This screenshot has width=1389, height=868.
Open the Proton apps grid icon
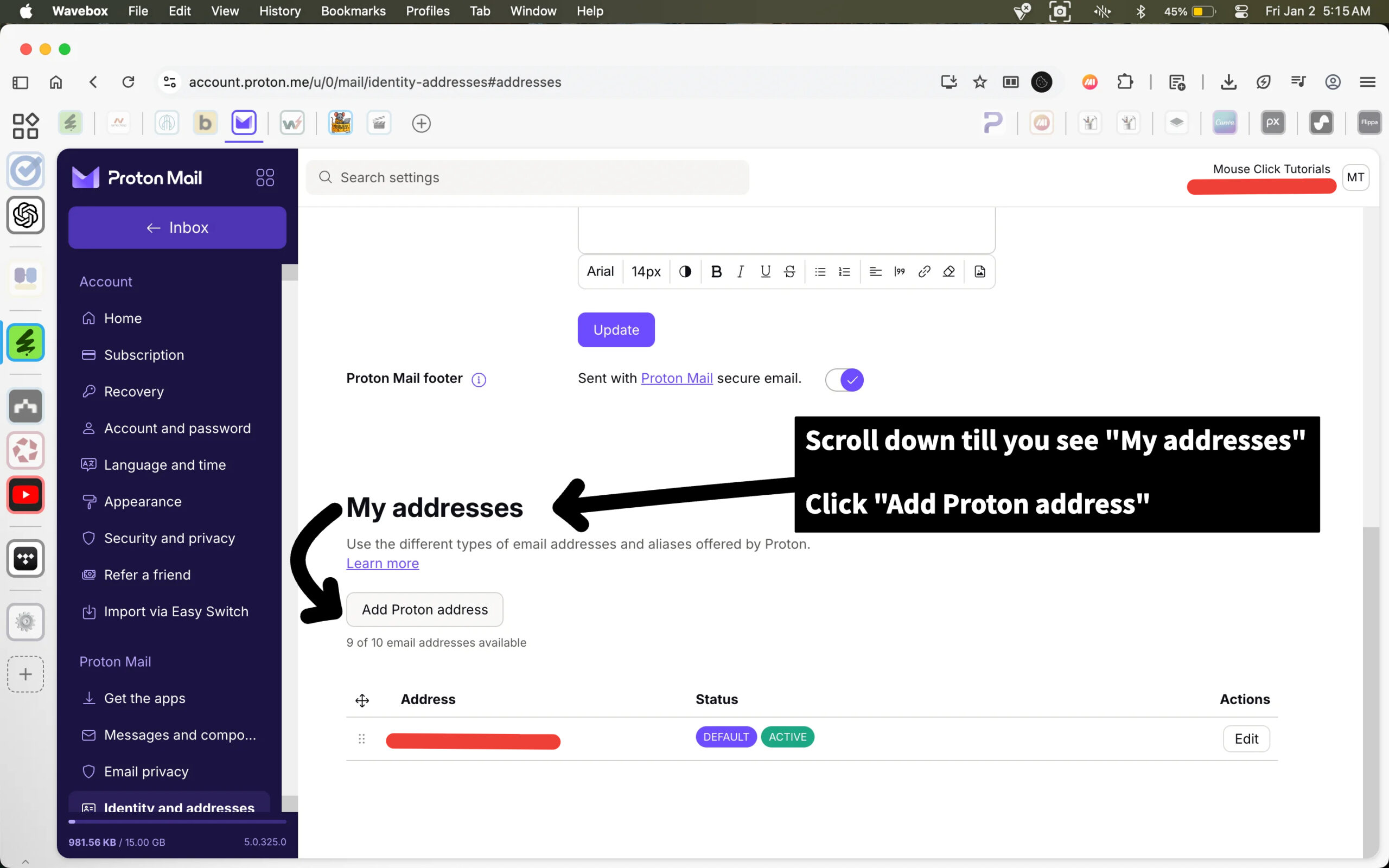click(265, 177)
